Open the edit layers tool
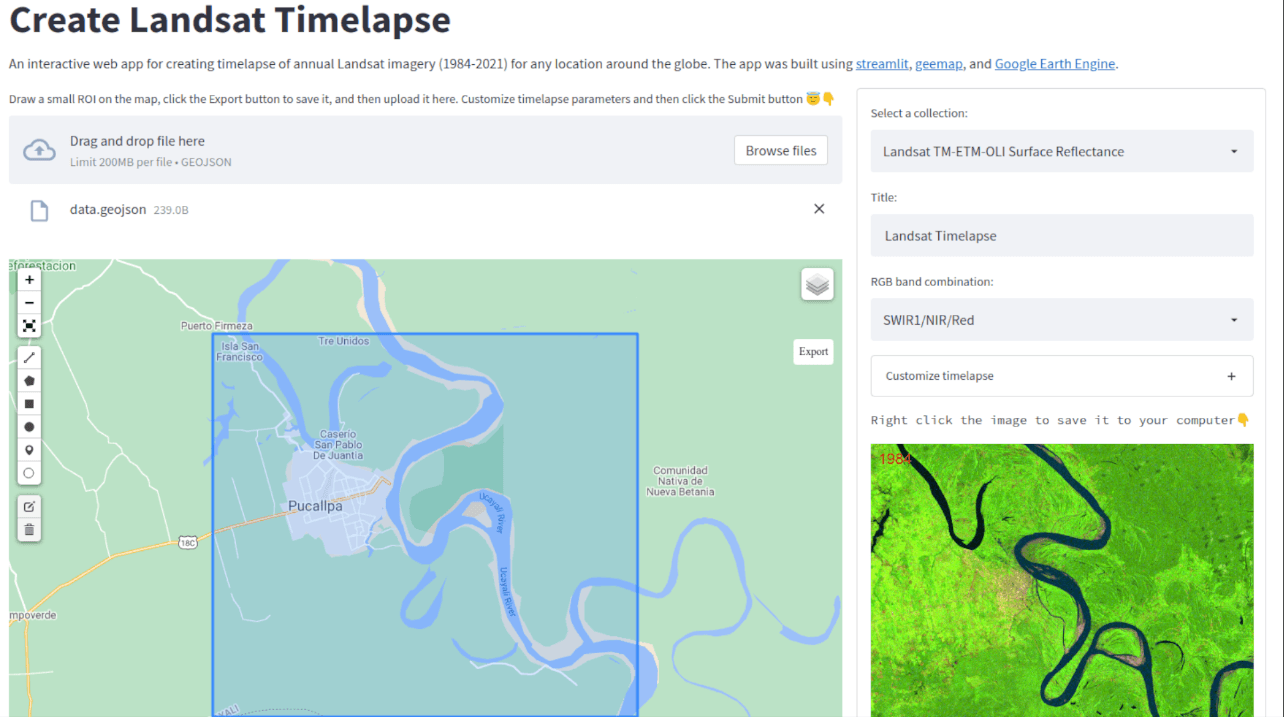 click(29, 506)
